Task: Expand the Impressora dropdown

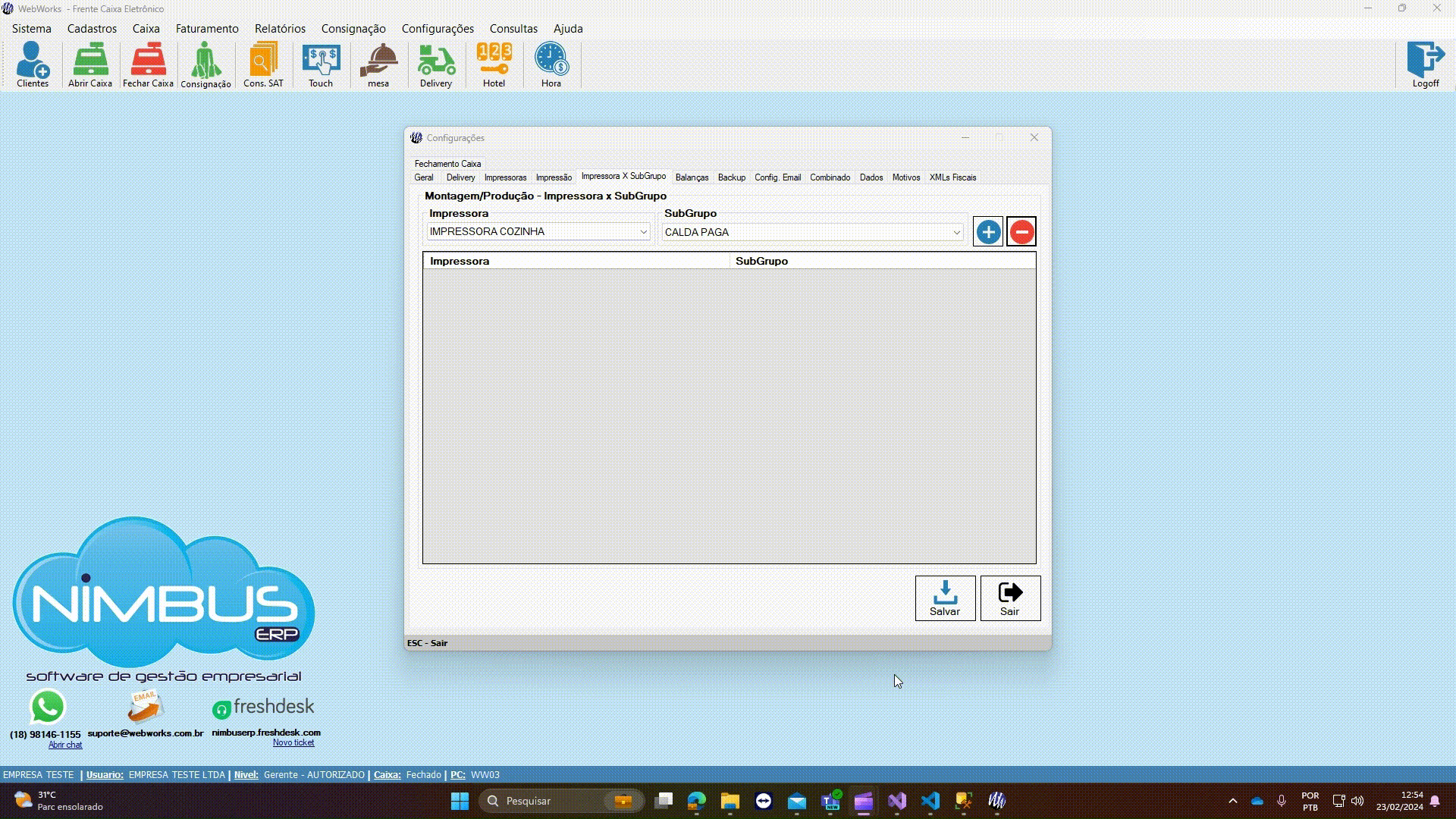Action: [643, 232]
